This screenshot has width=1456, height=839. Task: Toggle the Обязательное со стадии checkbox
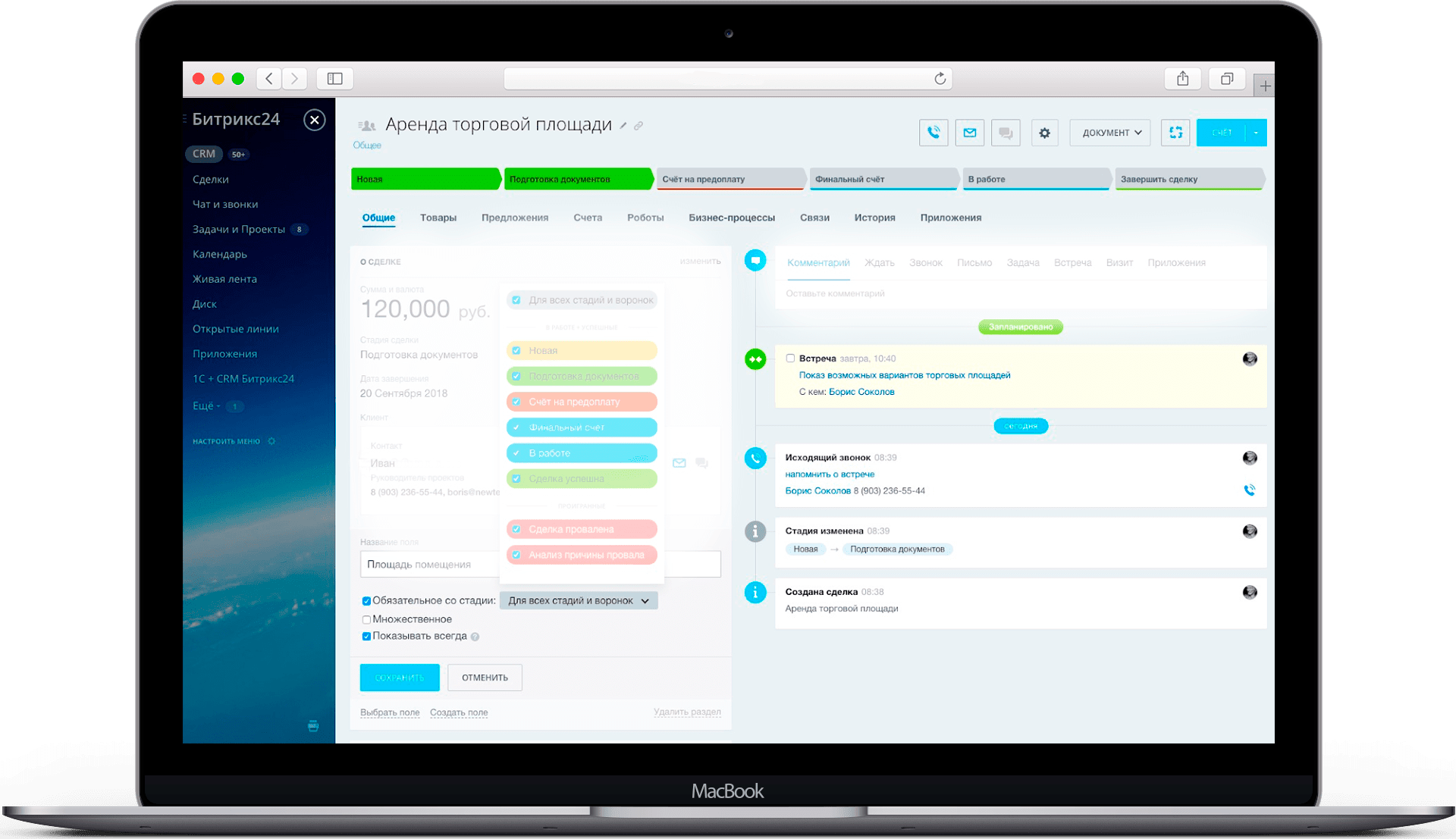coord(365,600)
